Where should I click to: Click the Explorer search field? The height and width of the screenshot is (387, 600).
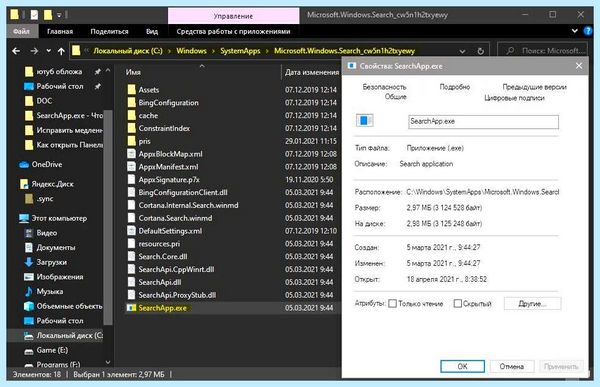(543, 51)
